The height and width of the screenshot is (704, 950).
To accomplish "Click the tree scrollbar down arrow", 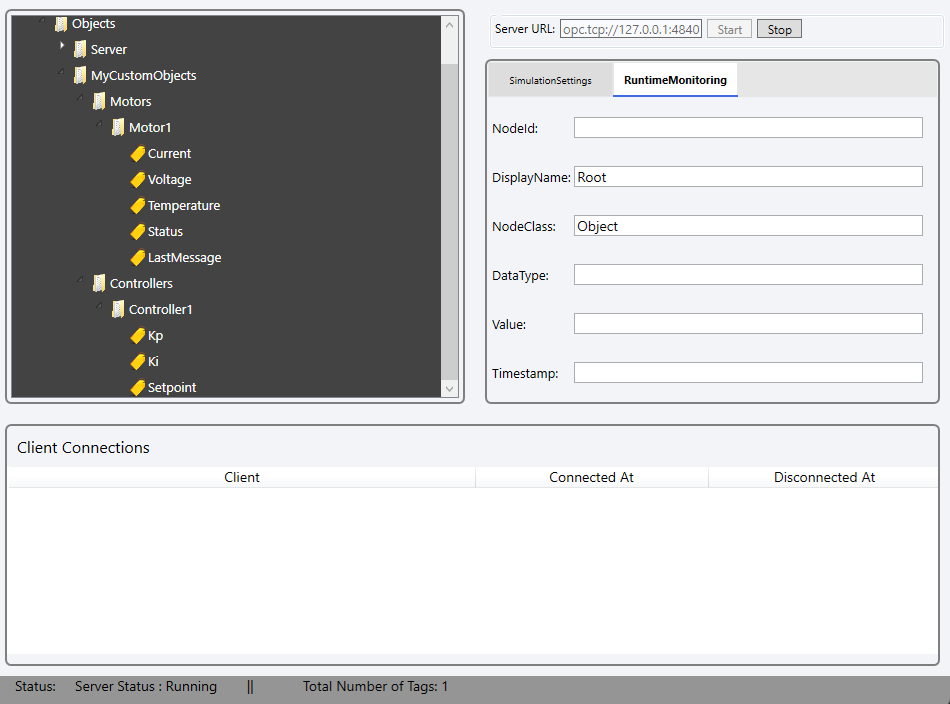I will (x=449, y=389).
